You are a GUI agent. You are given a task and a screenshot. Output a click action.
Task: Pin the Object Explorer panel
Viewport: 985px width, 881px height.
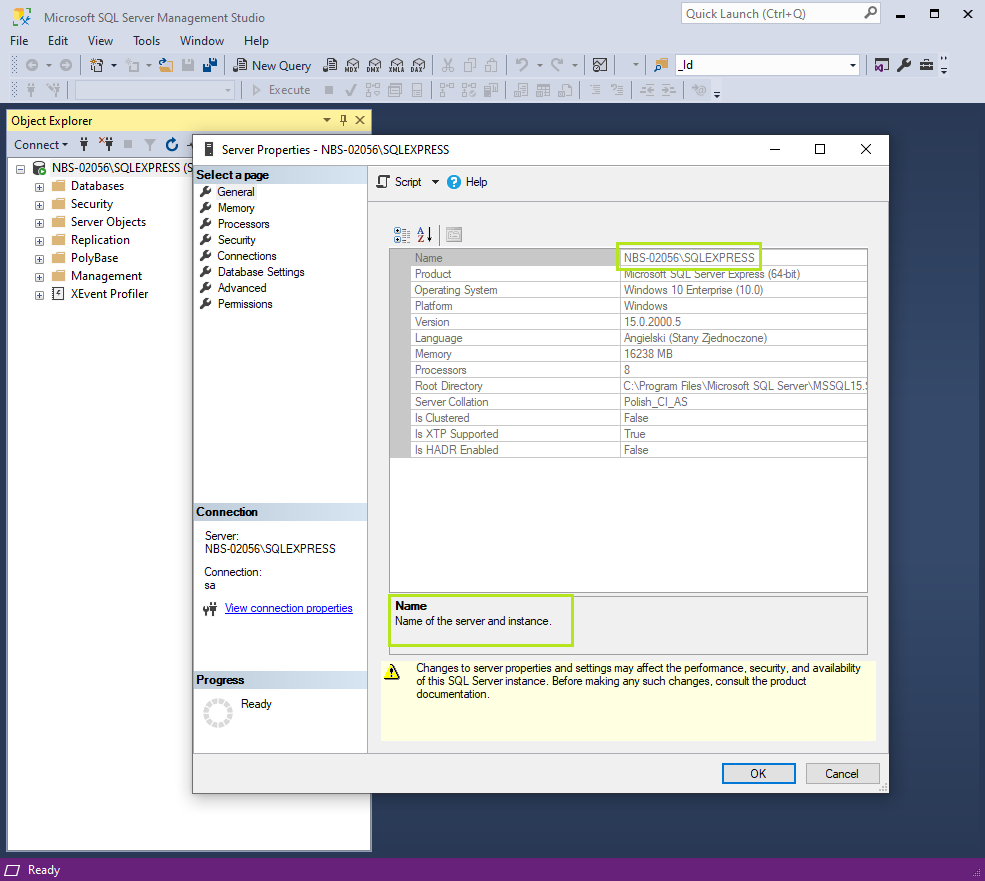(342, 120)
